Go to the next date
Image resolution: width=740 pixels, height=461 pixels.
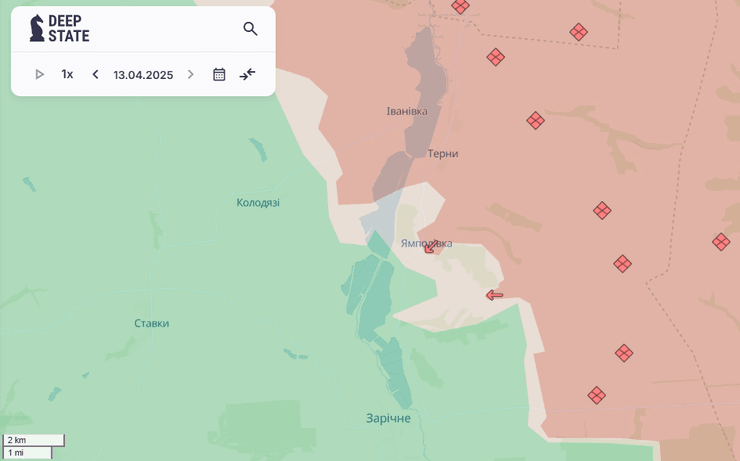click(191, 74)
